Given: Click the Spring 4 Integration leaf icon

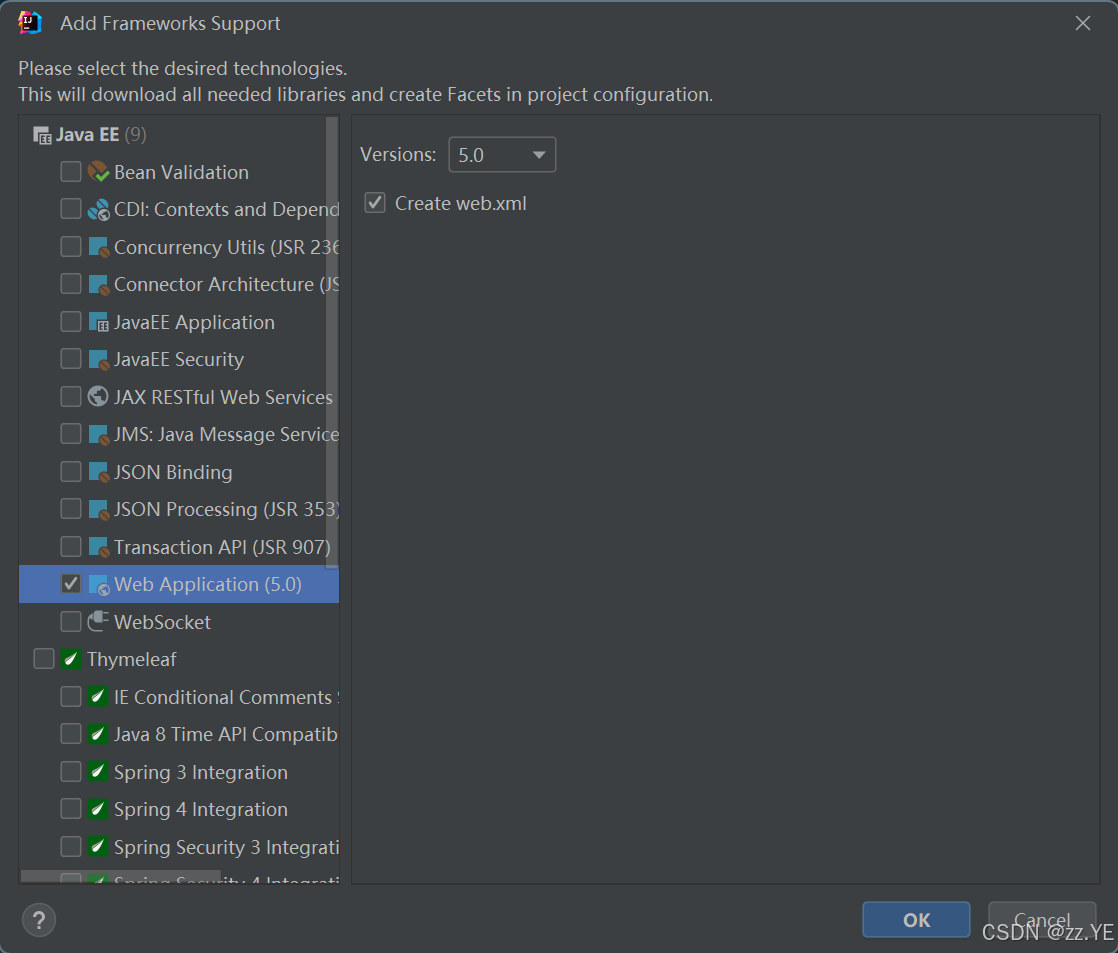Looking at the screenshot, I should pos(98,809).
